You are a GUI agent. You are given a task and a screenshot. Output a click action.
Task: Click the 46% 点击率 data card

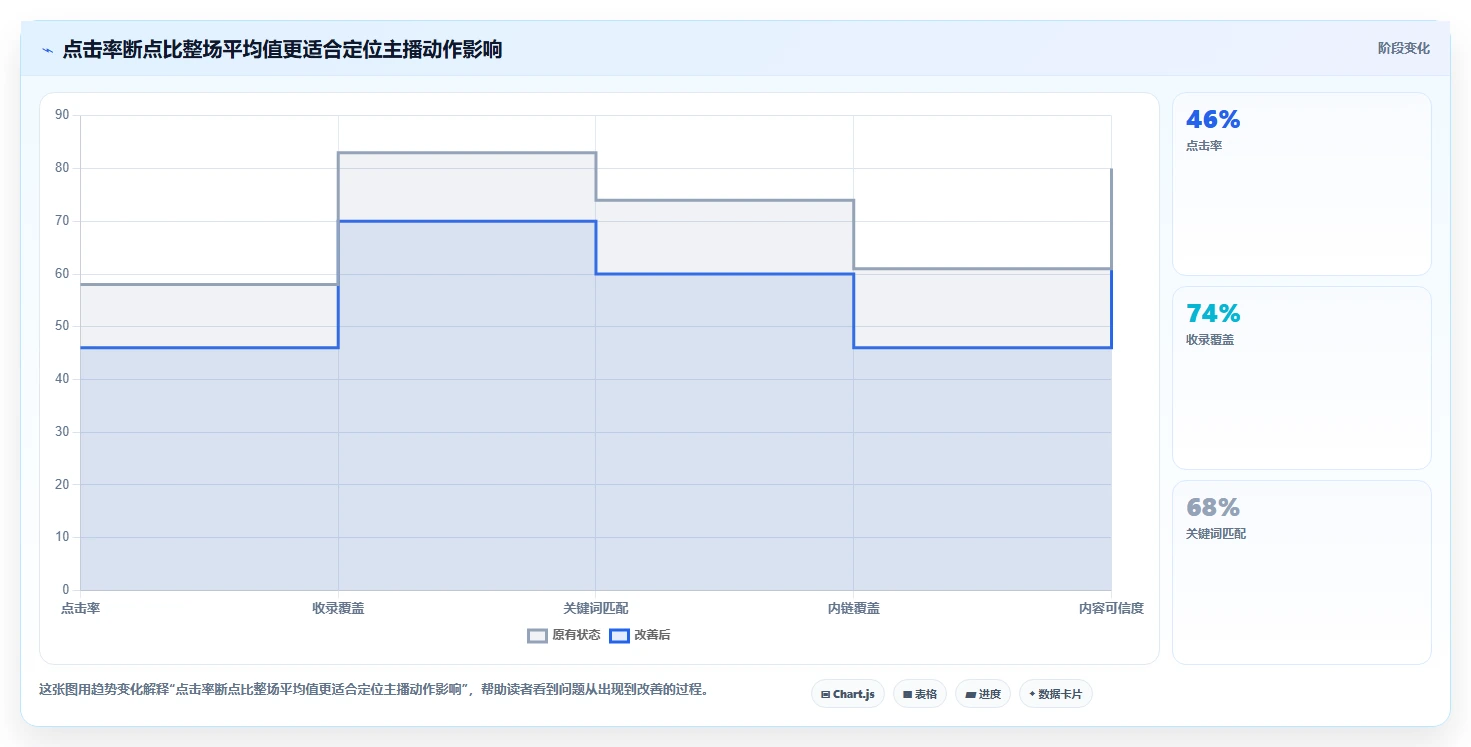[1302, 184]
